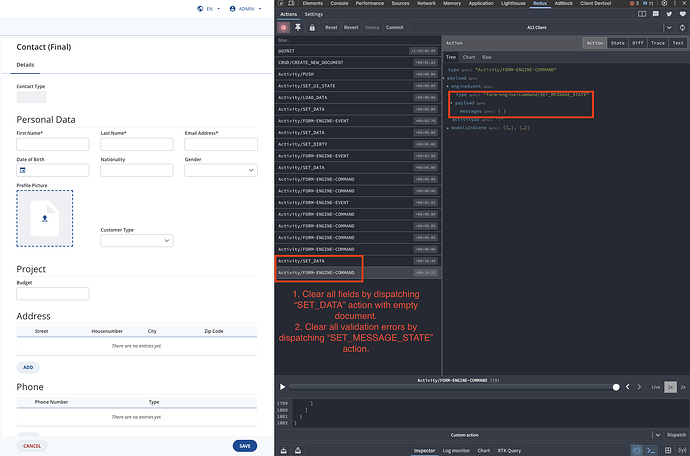The image size is (690, 456).
Task: Click the Revert button
Action: click(x=351, y=27)
